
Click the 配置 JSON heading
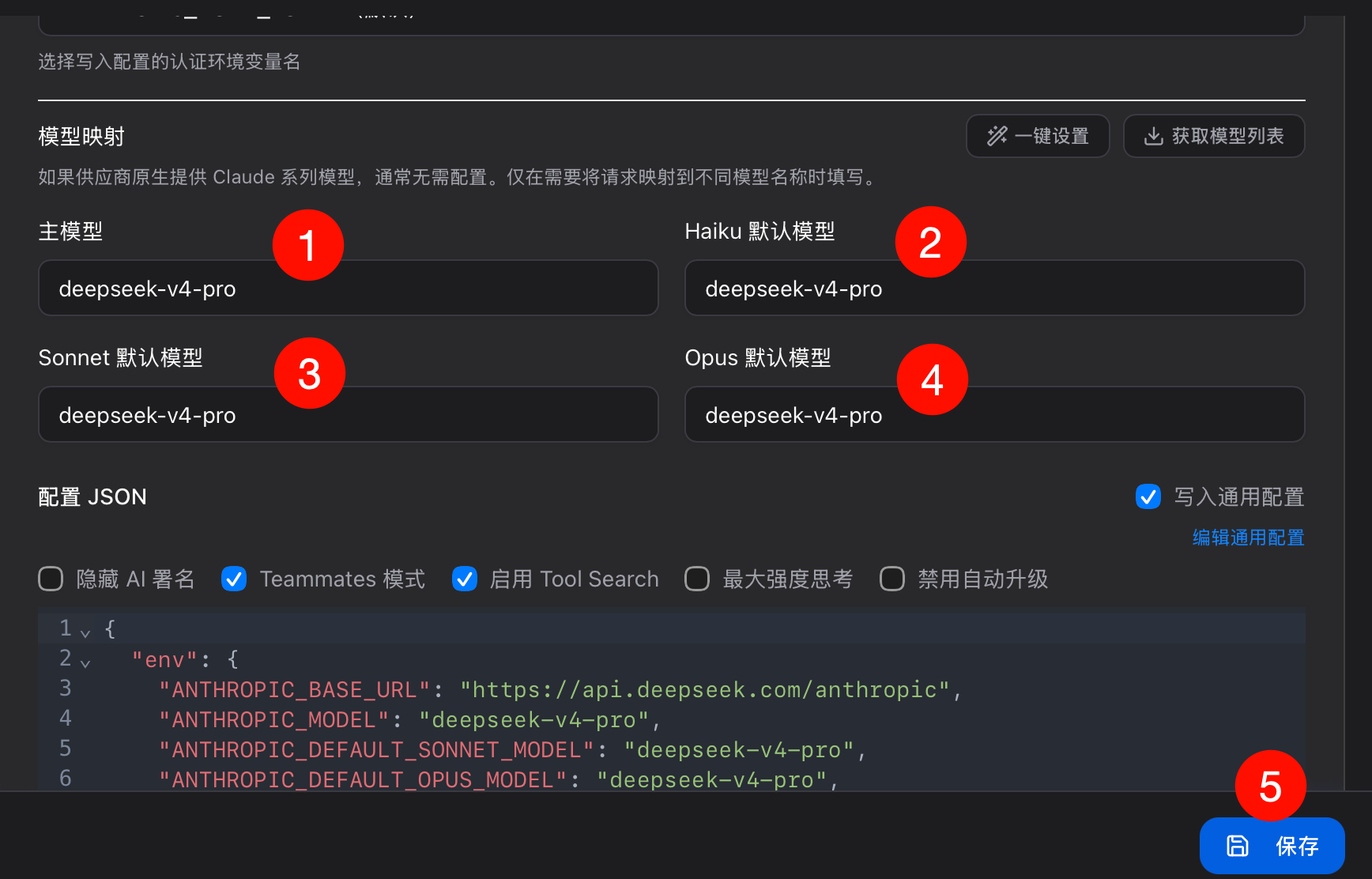tap(92, 496)
